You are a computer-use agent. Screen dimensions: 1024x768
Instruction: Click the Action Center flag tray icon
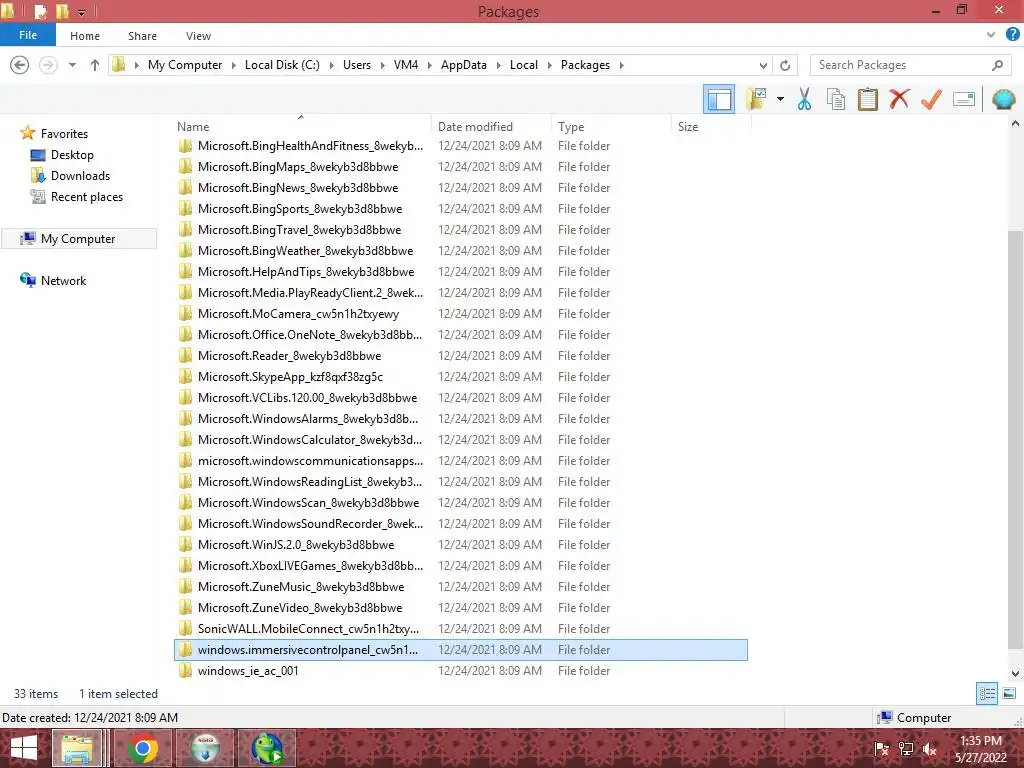coord(882,749)
